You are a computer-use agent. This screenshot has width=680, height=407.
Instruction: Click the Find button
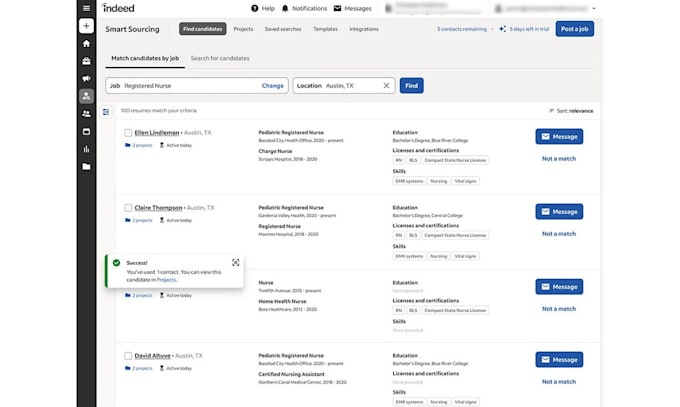click(412, 85)
